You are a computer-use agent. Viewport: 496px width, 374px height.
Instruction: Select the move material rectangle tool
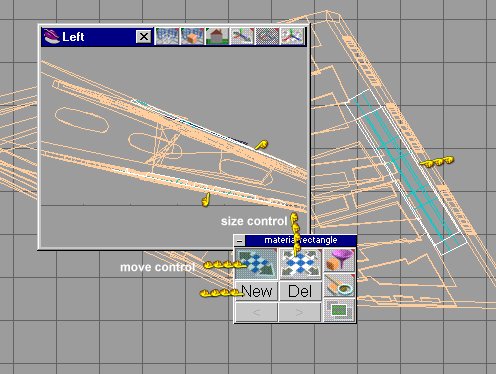pyautogui.click(x=256, y=264)
